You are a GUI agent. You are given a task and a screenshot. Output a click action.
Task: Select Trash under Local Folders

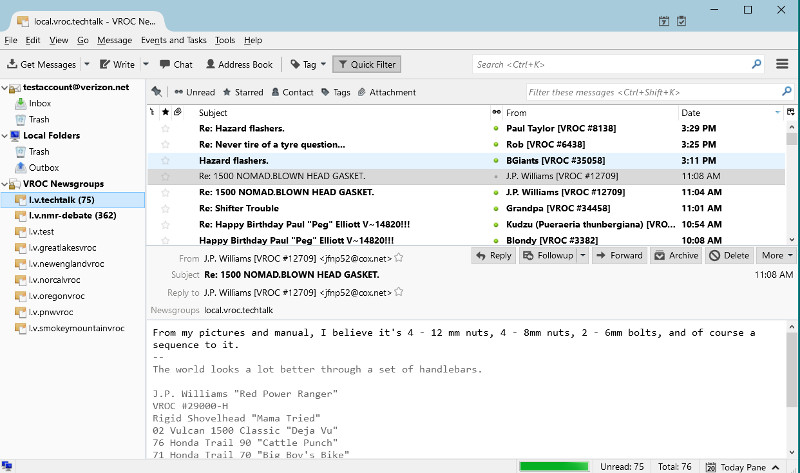point(33,152)
